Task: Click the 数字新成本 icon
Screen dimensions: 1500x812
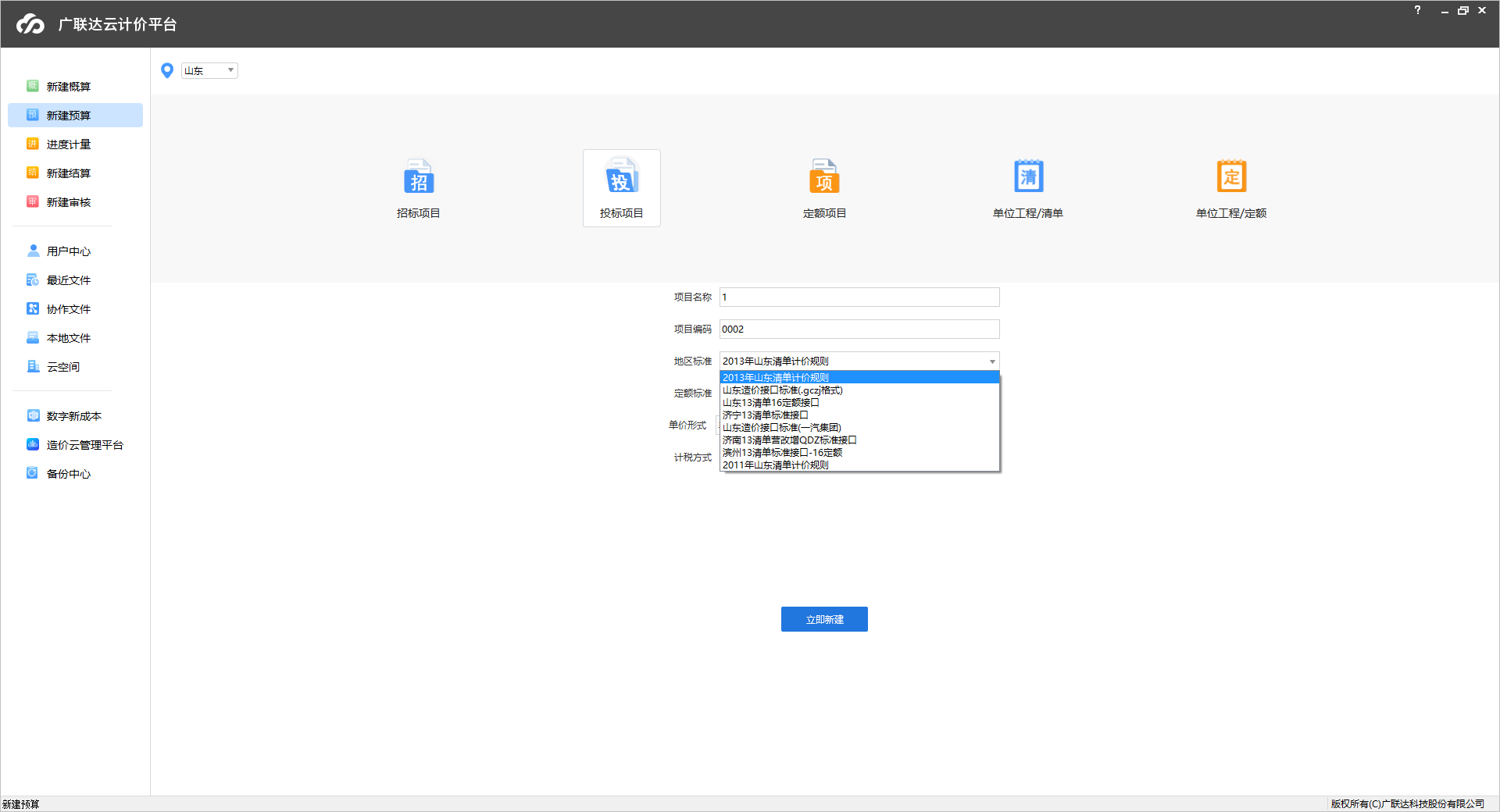Action: click(33, 415)
